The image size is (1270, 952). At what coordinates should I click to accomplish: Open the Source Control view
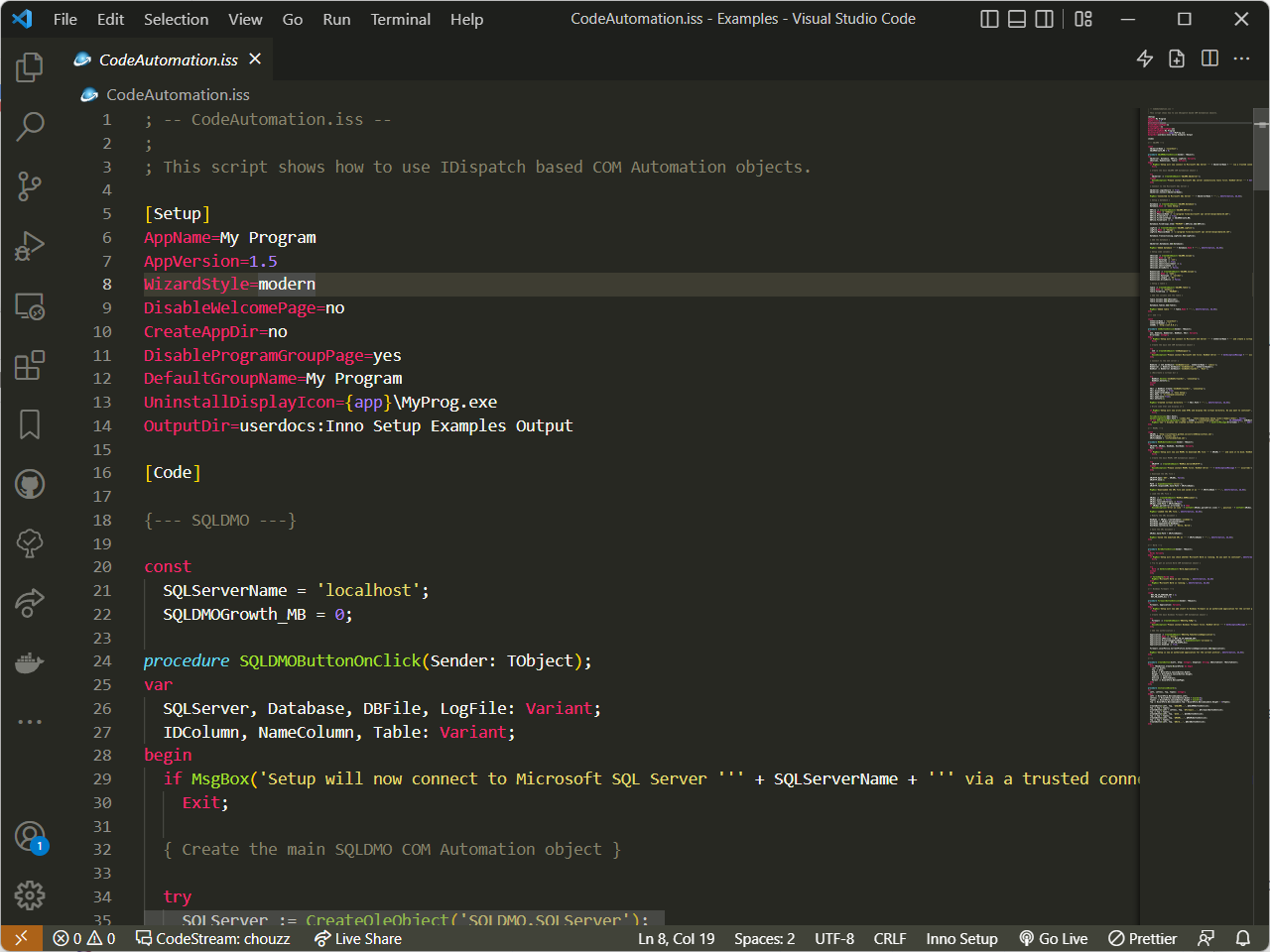coord(30,185)
